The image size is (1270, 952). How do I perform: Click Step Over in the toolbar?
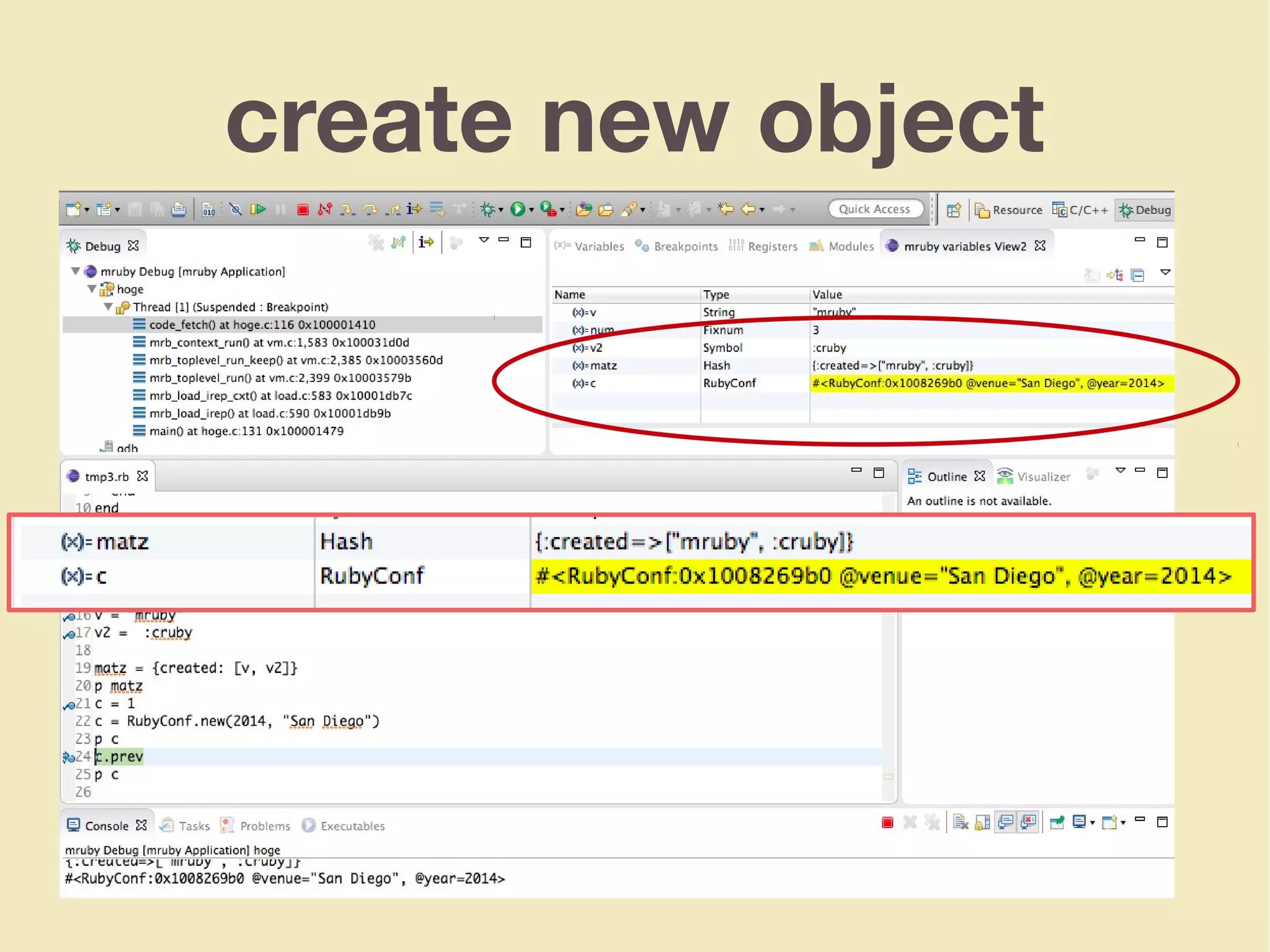pyautogui.click(x=370, y=210)
